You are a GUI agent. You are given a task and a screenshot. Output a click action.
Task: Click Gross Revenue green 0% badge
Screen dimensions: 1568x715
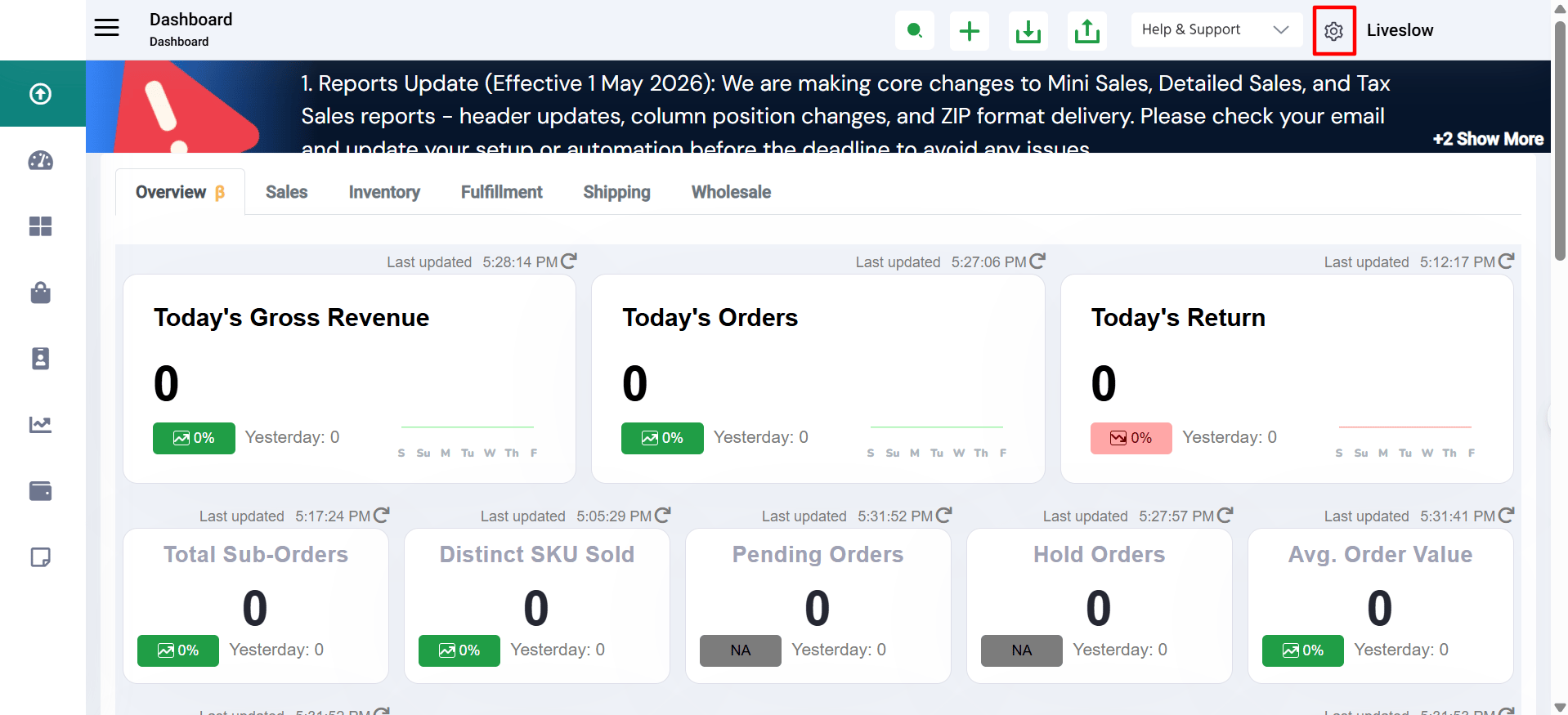(x=194, y=438)
